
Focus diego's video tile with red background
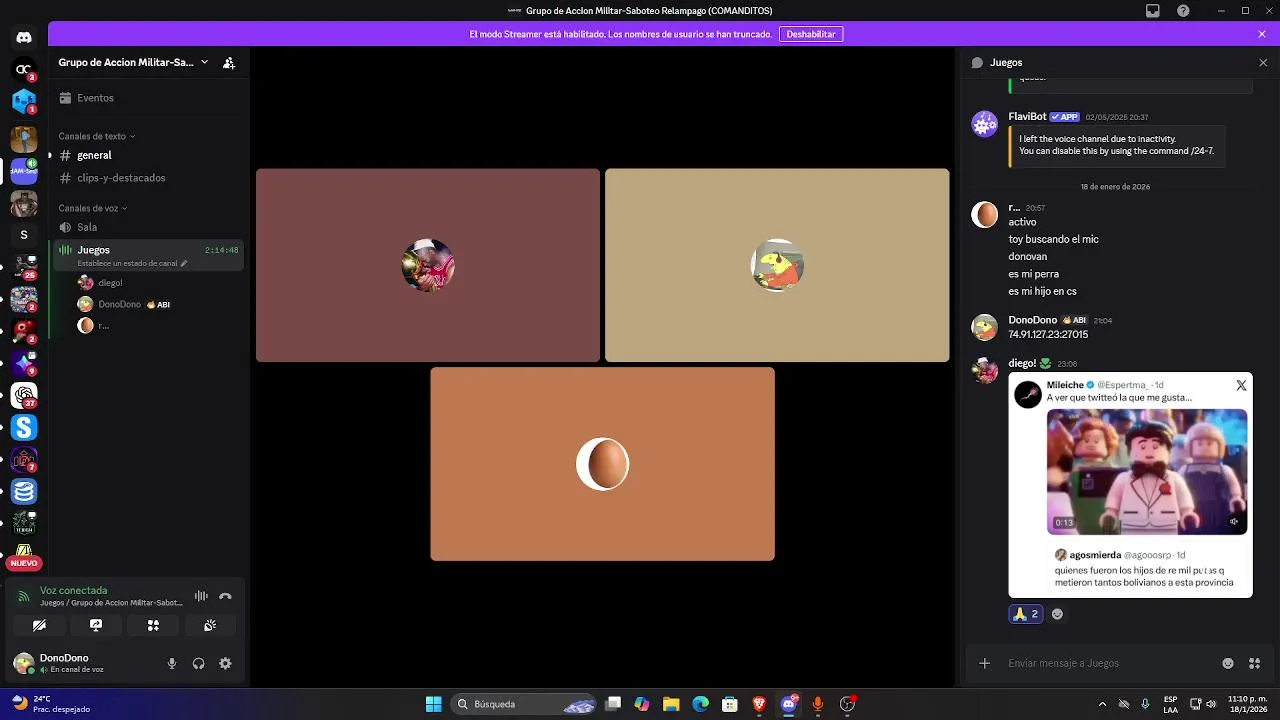tap(428, 265)
